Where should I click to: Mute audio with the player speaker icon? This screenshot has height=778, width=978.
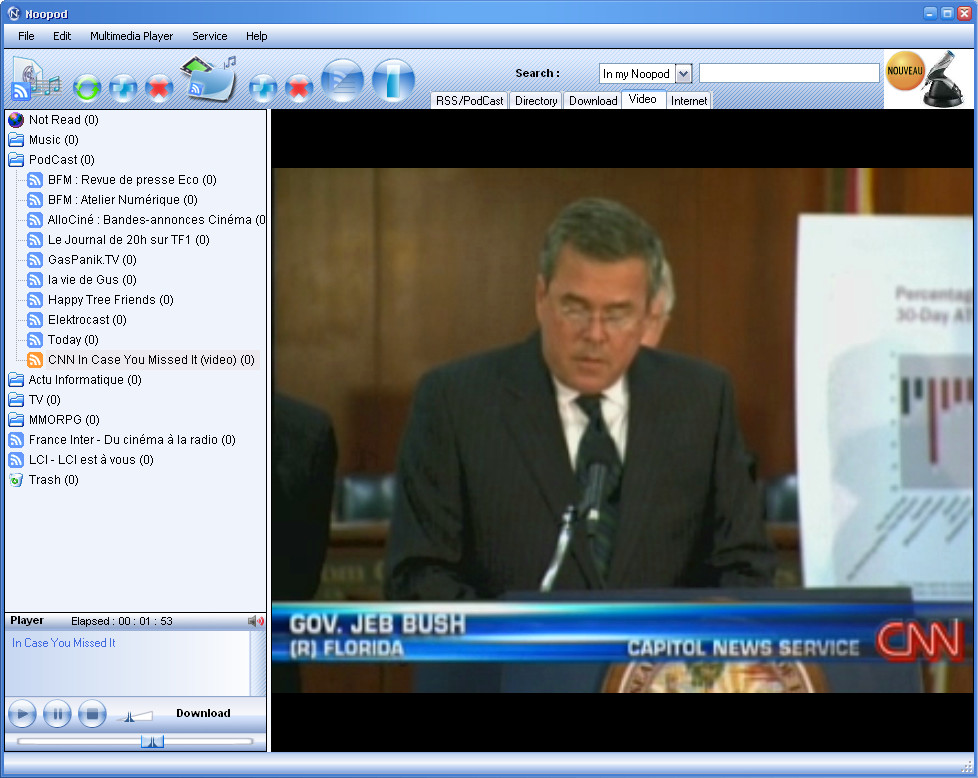[x=256, y=621]
